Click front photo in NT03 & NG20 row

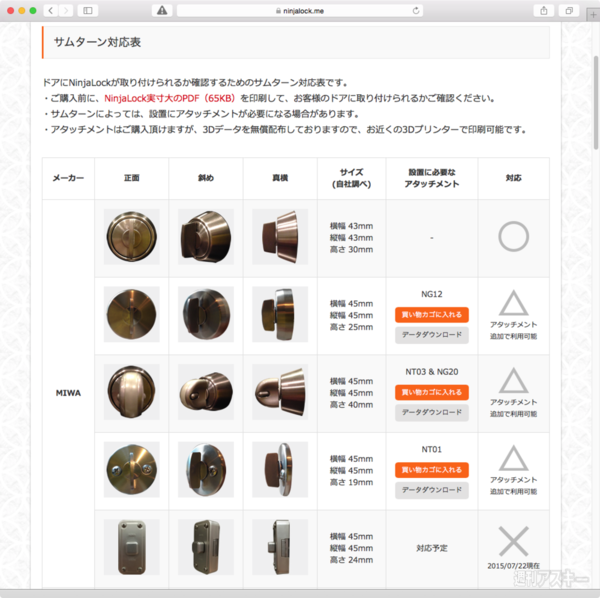[131, 392]
